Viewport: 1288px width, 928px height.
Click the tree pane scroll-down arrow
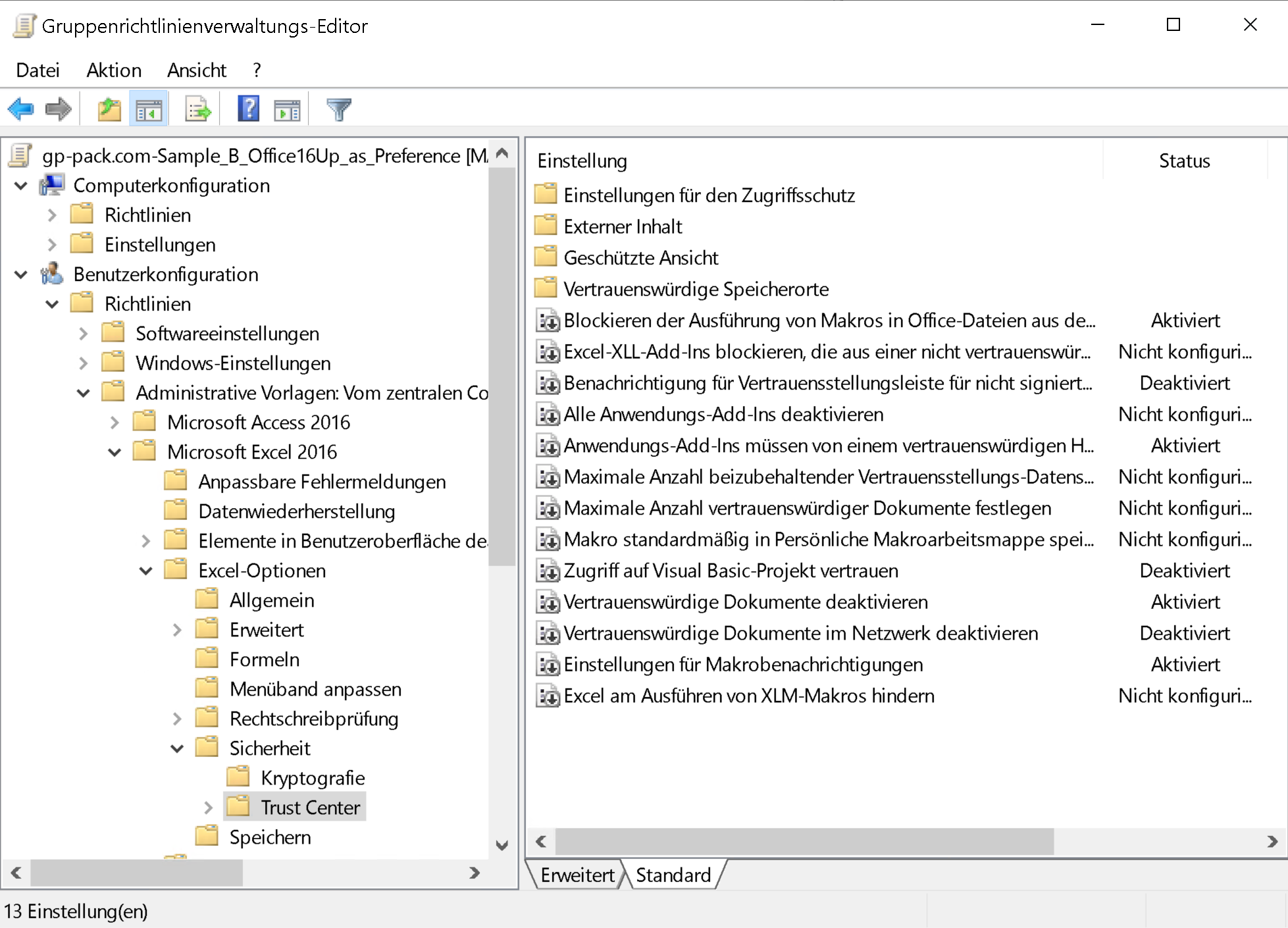coord(502,845)
